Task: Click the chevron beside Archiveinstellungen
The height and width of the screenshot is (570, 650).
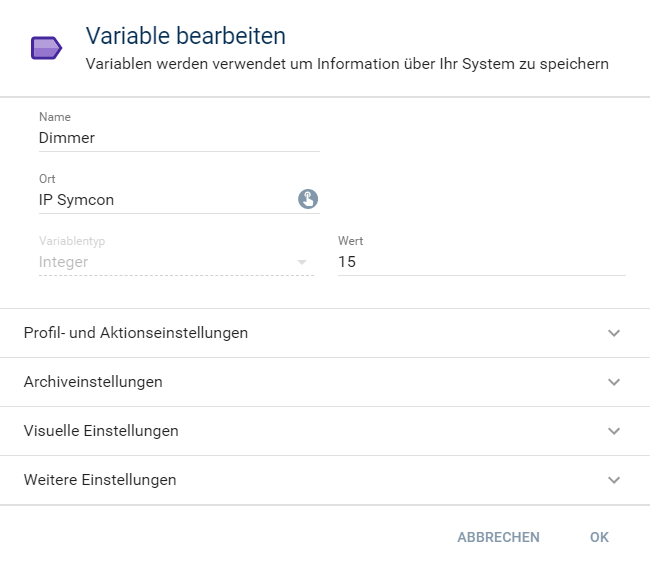Action: click(x=614, y=382)
